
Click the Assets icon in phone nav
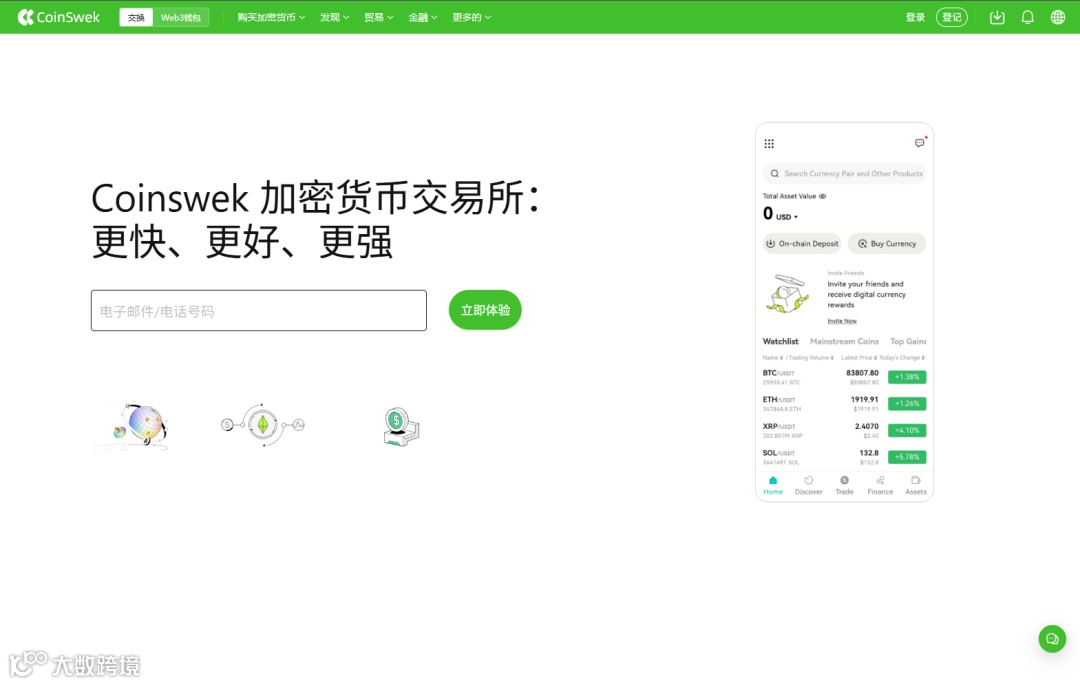point(915,481)
